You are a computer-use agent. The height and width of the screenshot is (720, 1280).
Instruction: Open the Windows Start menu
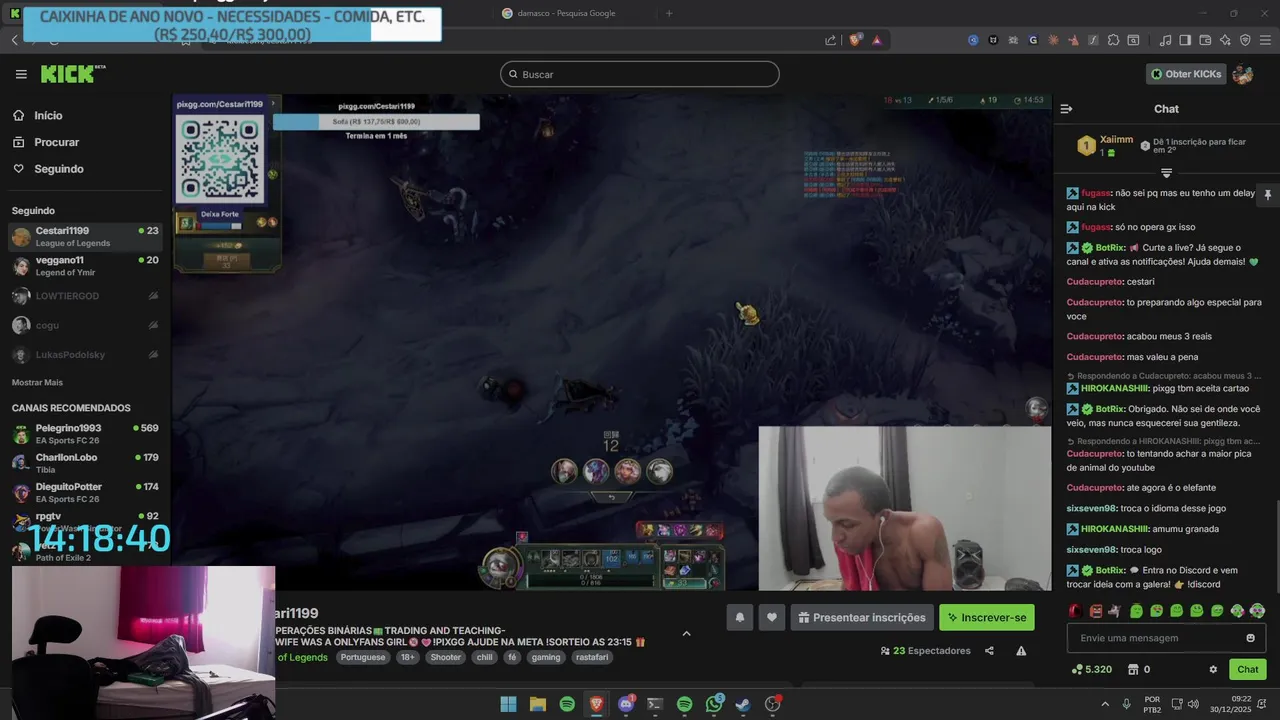click(x=508, y=704)
